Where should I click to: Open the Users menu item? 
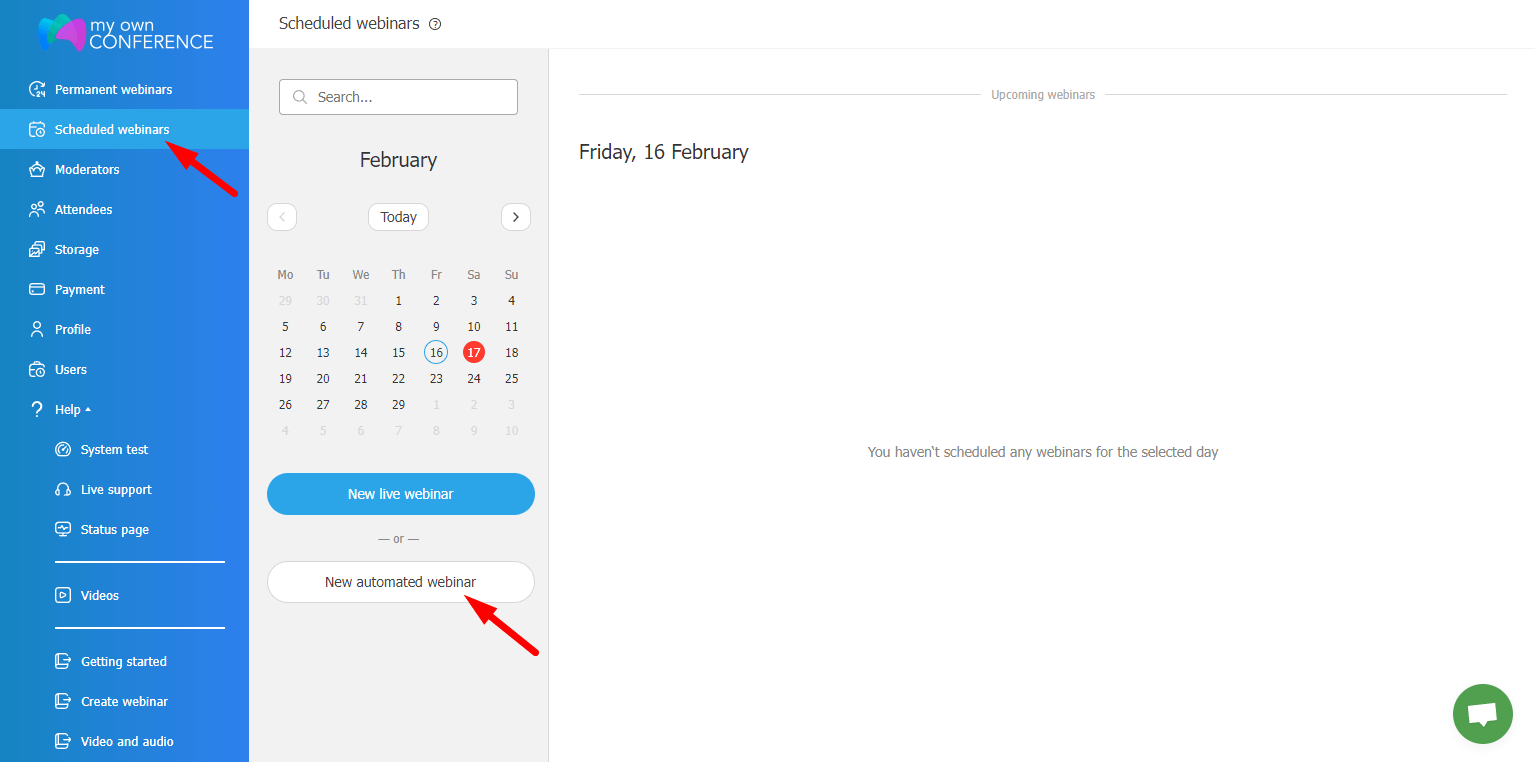pos(70,370)
